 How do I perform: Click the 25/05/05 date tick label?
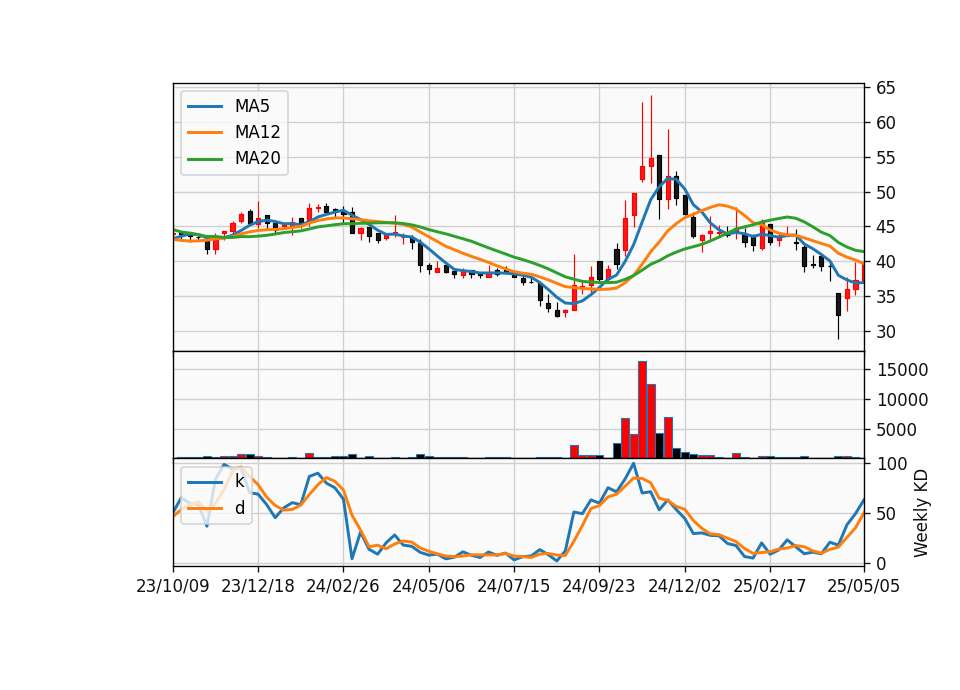click(864, 586)
